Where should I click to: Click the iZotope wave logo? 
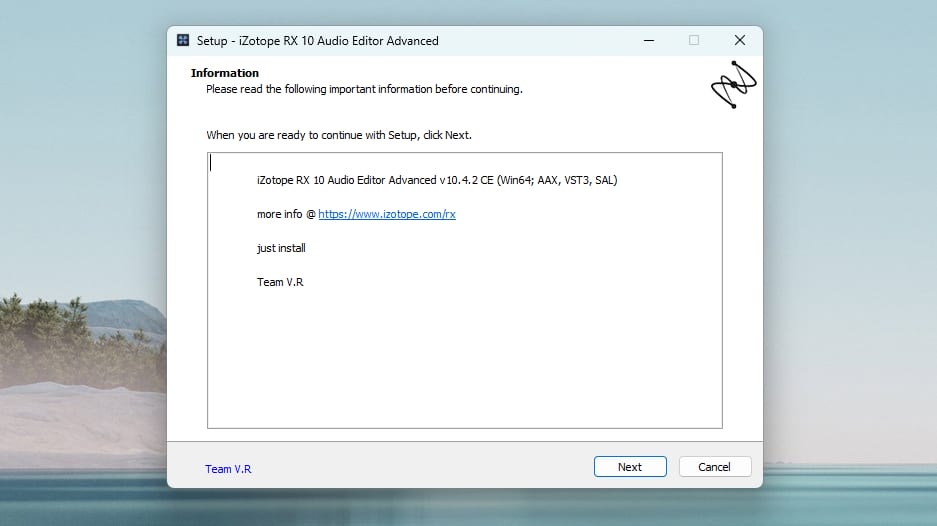coord(733,84)
